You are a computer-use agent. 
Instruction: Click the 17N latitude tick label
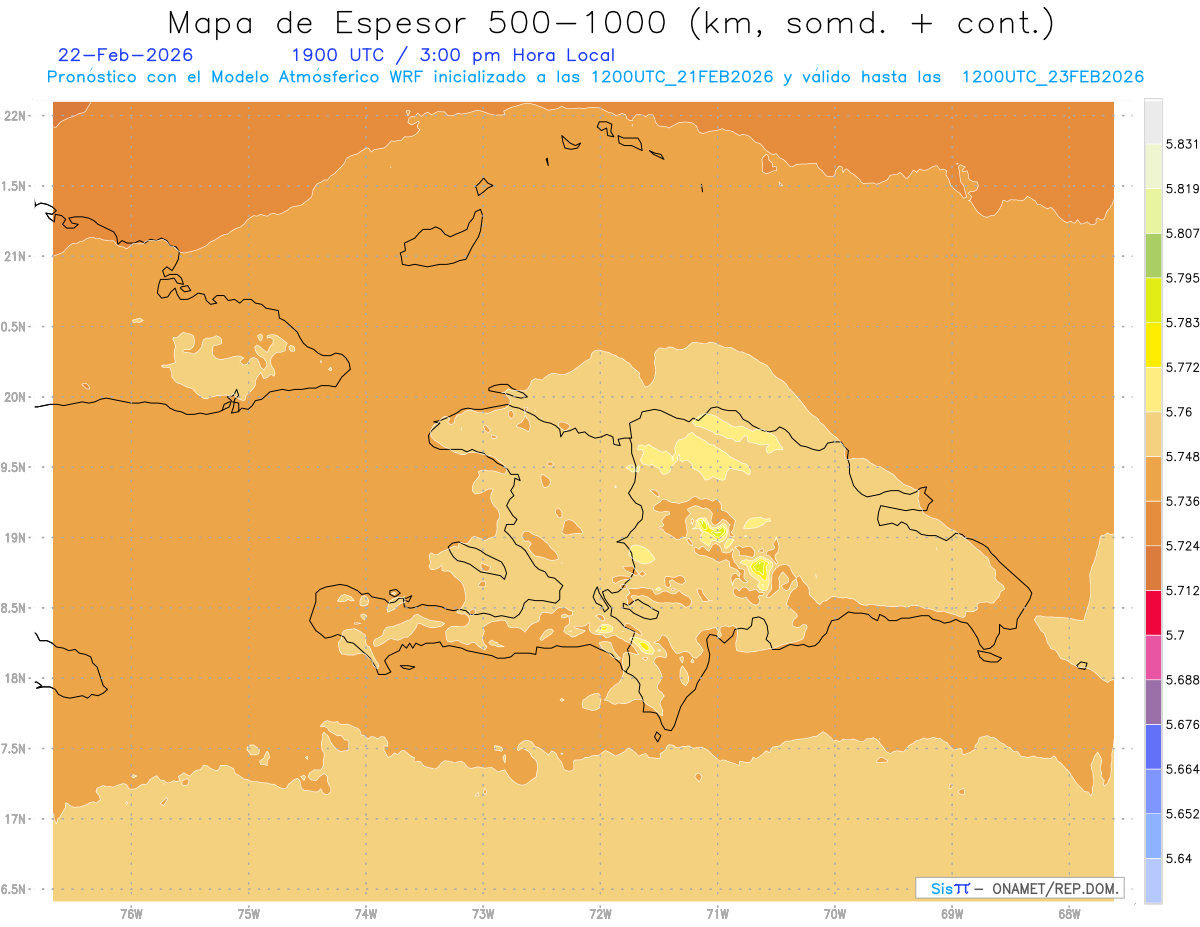pyautogui.click(x=17, y=819)
